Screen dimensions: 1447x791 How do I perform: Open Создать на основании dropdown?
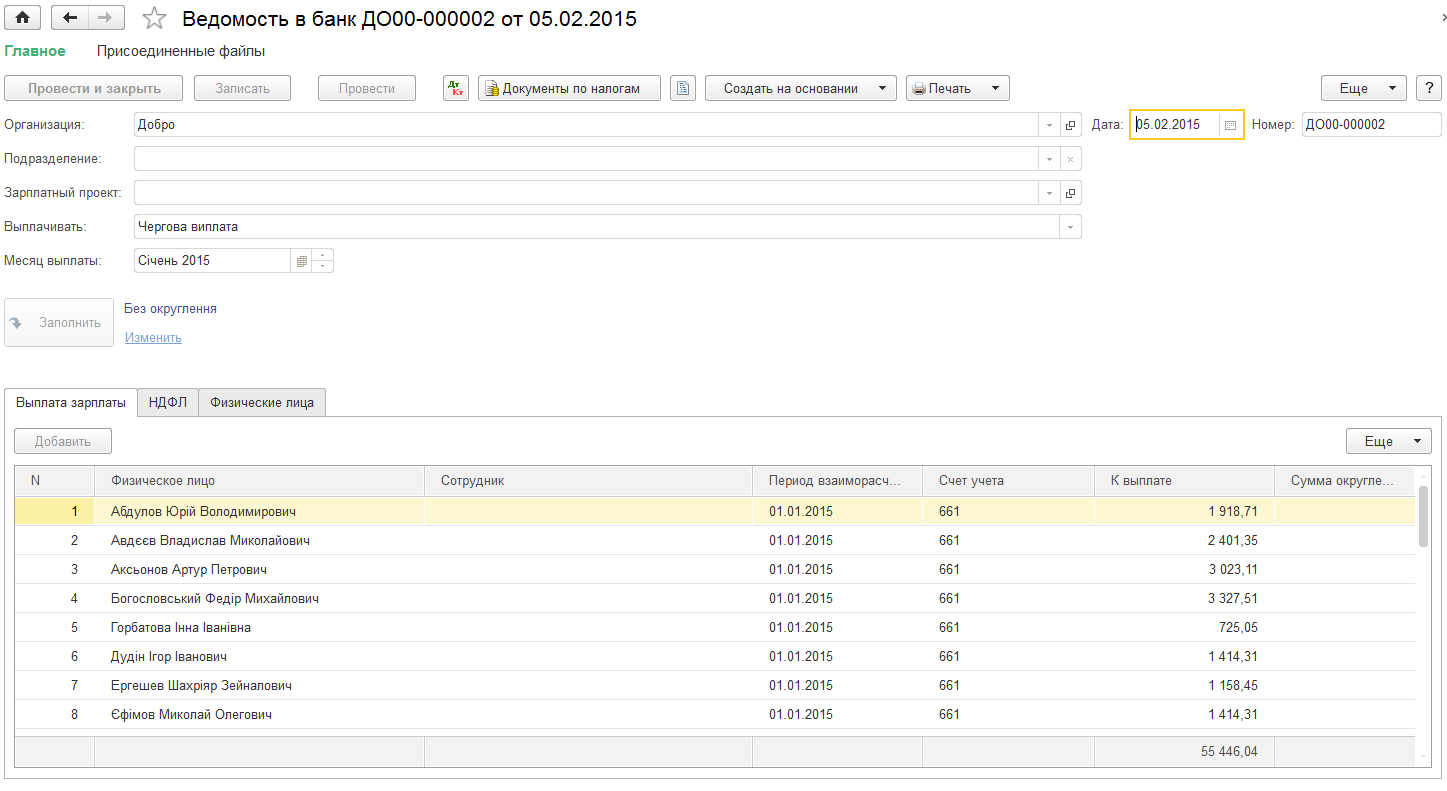coord(800,88)
